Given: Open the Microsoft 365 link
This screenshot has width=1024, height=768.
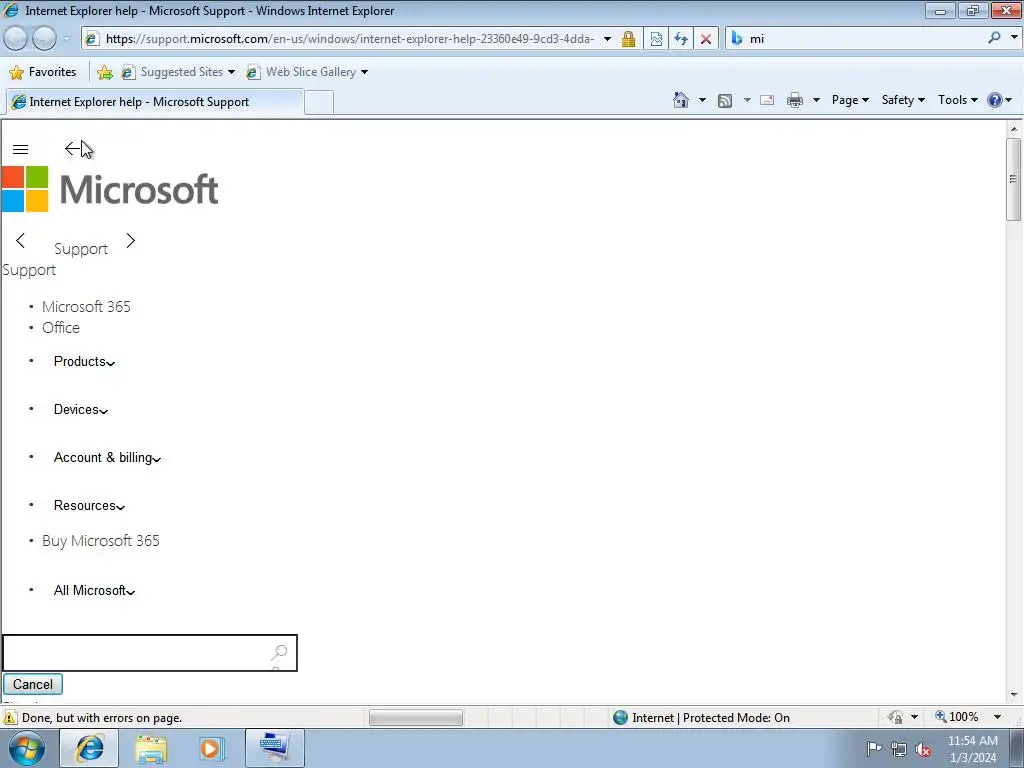Looking at the screenshot, I should pos(86,306).
